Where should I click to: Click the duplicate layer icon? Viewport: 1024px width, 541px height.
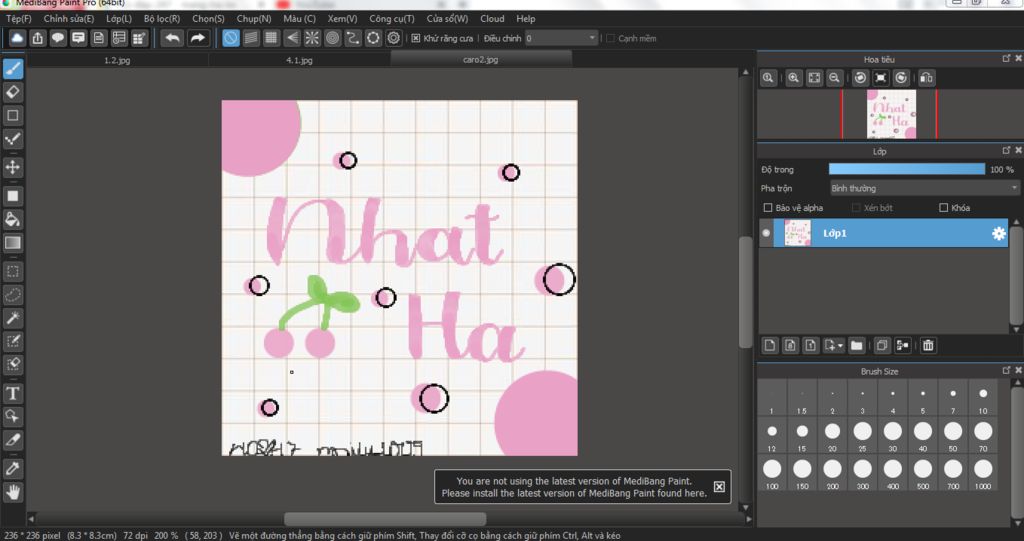882,345
